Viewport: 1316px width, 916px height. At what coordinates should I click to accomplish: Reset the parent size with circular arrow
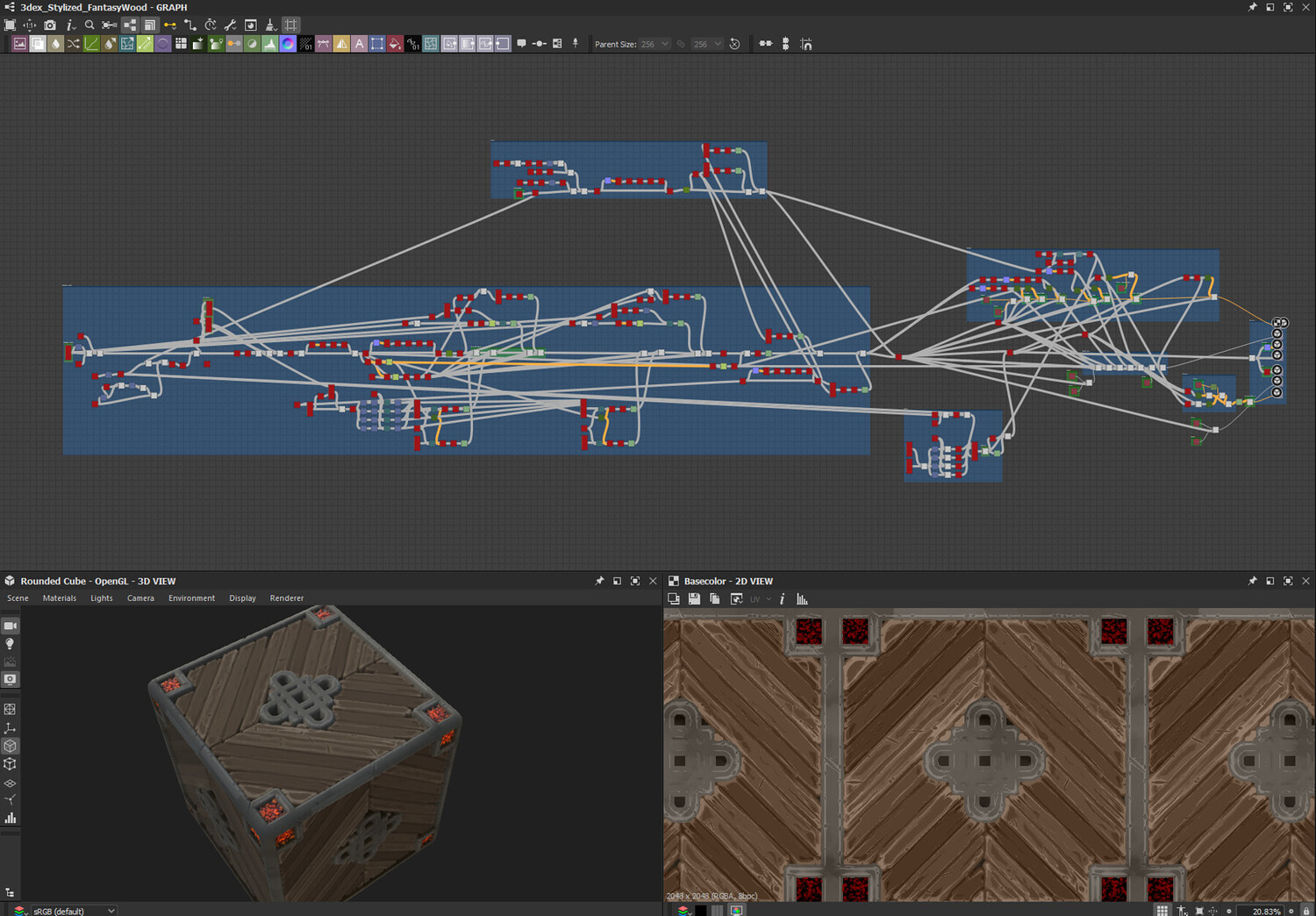(x=735, y=44)
